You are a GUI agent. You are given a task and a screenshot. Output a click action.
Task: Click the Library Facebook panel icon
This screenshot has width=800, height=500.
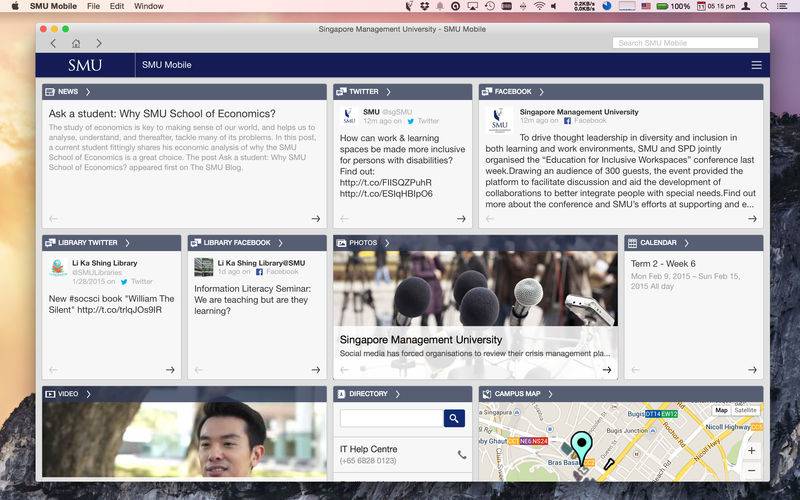coord(195,243)
